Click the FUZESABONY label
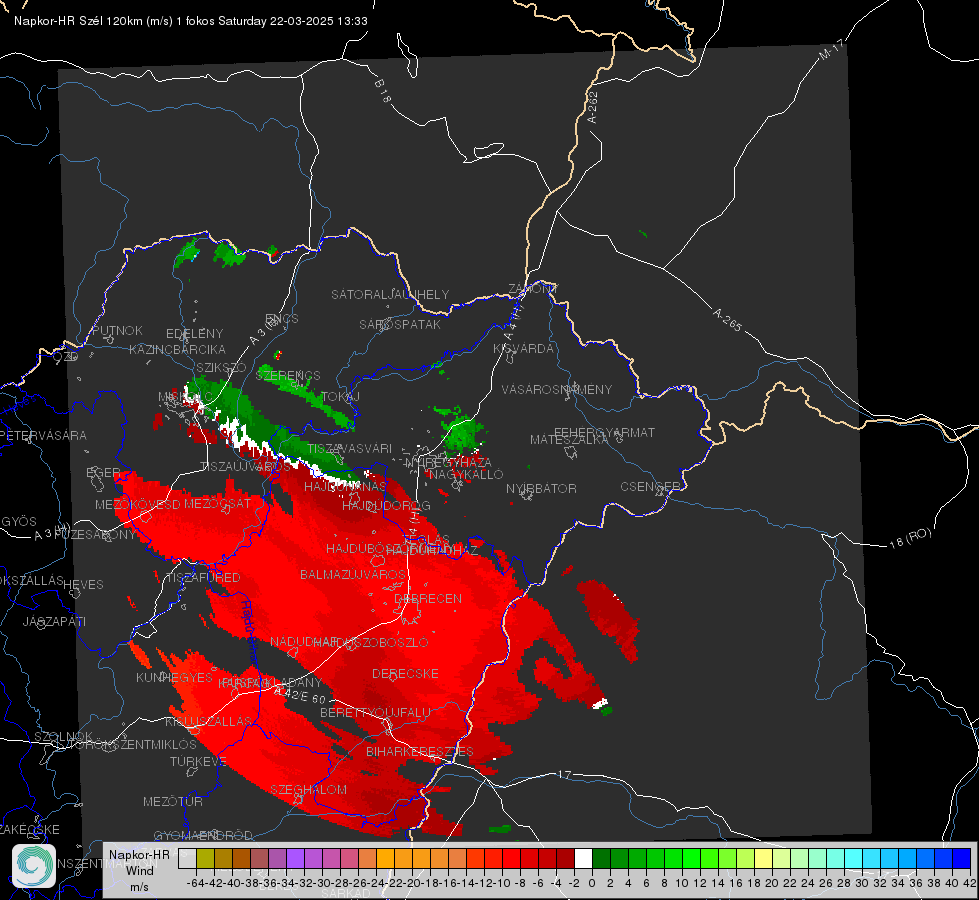The width and height of the screenshot is (979, 900). tap(95, 535)
